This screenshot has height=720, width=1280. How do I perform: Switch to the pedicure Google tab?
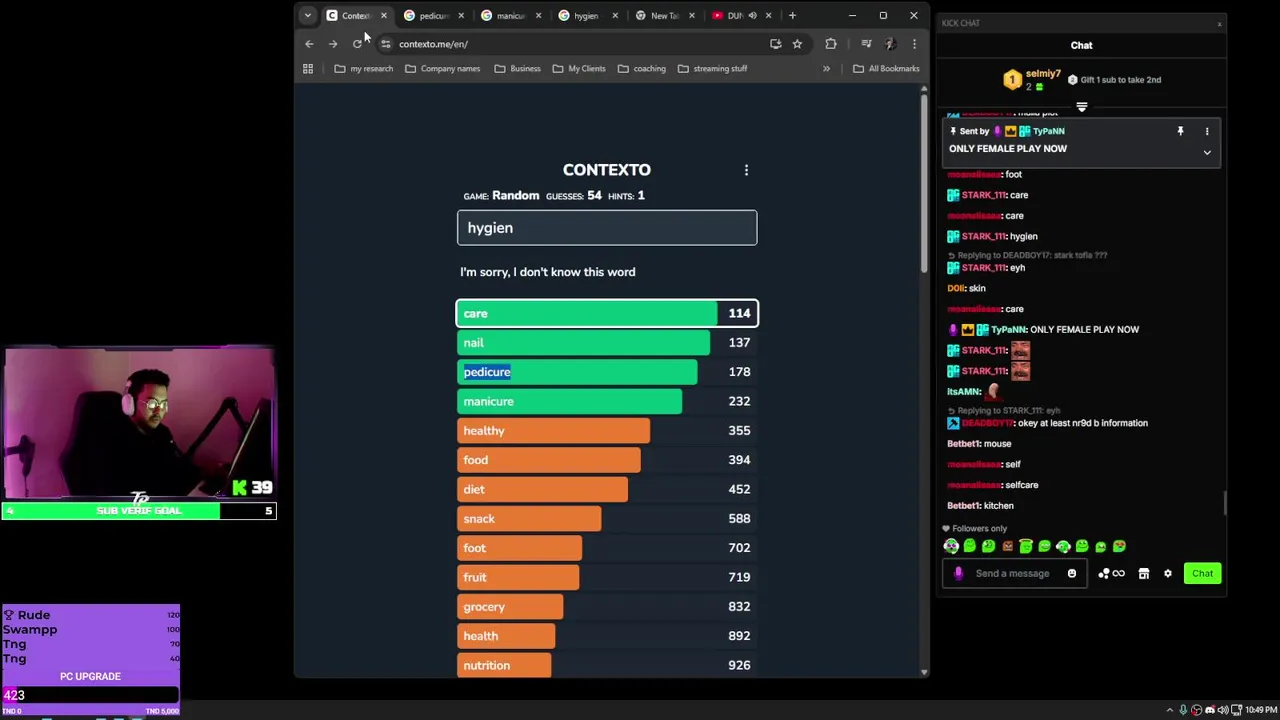[433, 15]
